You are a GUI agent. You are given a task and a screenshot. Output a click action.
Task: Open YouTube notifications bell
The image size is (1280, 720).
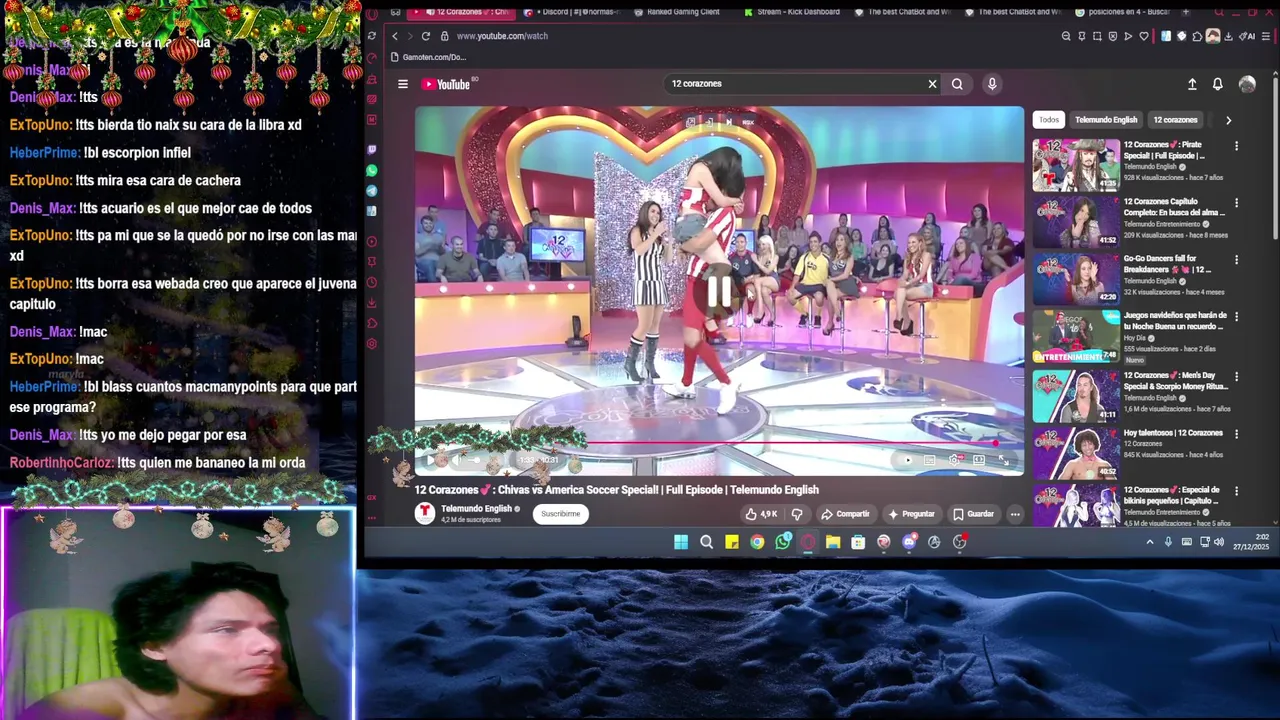click(x=1218, y=84)
